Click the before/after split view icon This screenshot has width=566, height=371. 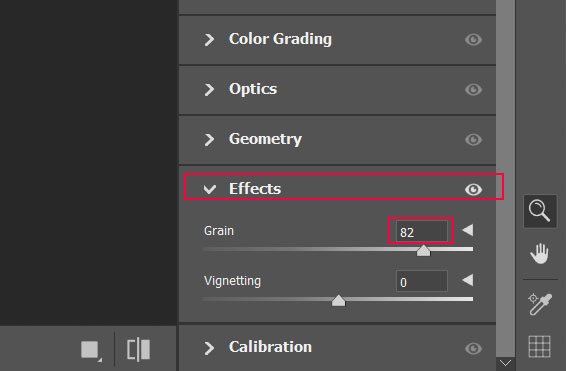coord(139,349)
